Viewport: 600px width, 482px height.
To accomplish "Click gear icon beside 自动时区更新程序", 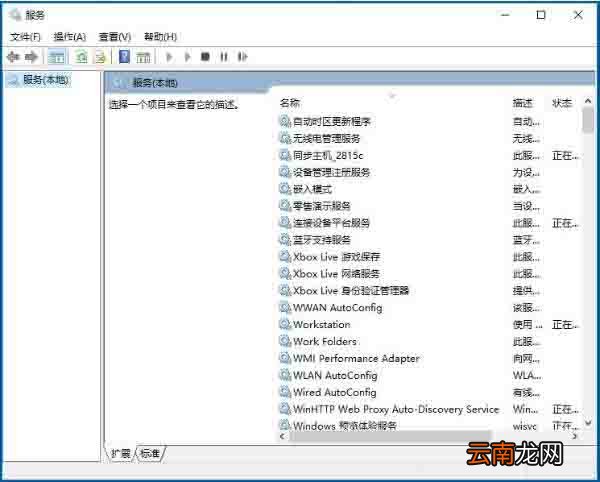I will pyautogui.click(x=285, y=122).
